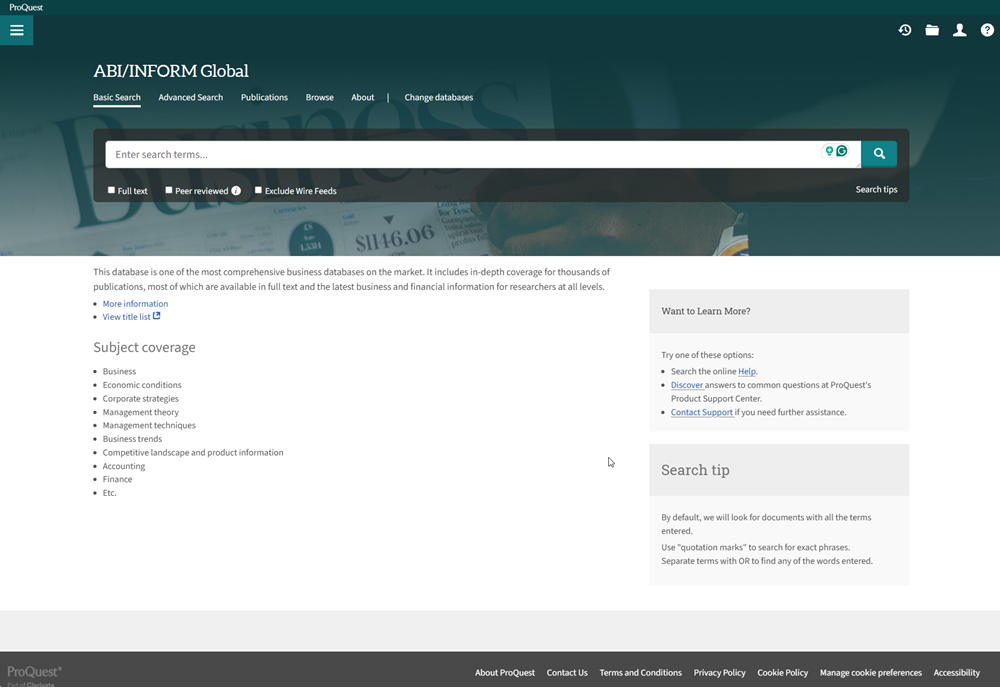Click the green Grammarly icon in search box

tap(842, 151)
